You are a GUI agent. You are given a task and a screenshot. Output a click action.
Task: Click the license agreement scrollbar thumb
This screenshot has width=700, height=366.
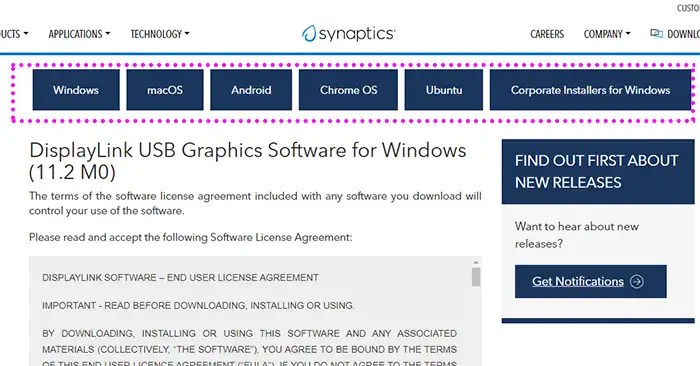click(x=476, y=277)
